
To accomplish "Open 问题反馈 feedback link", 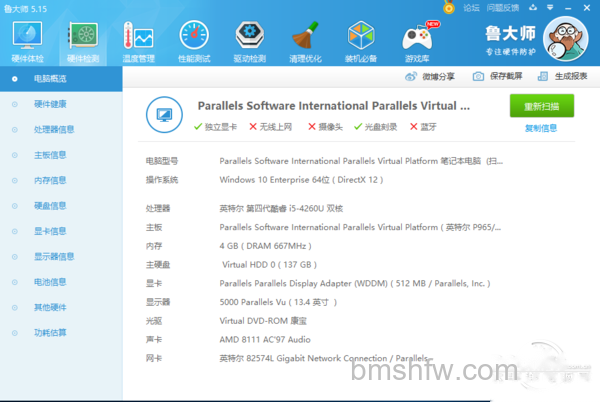I will coord(503,8).
